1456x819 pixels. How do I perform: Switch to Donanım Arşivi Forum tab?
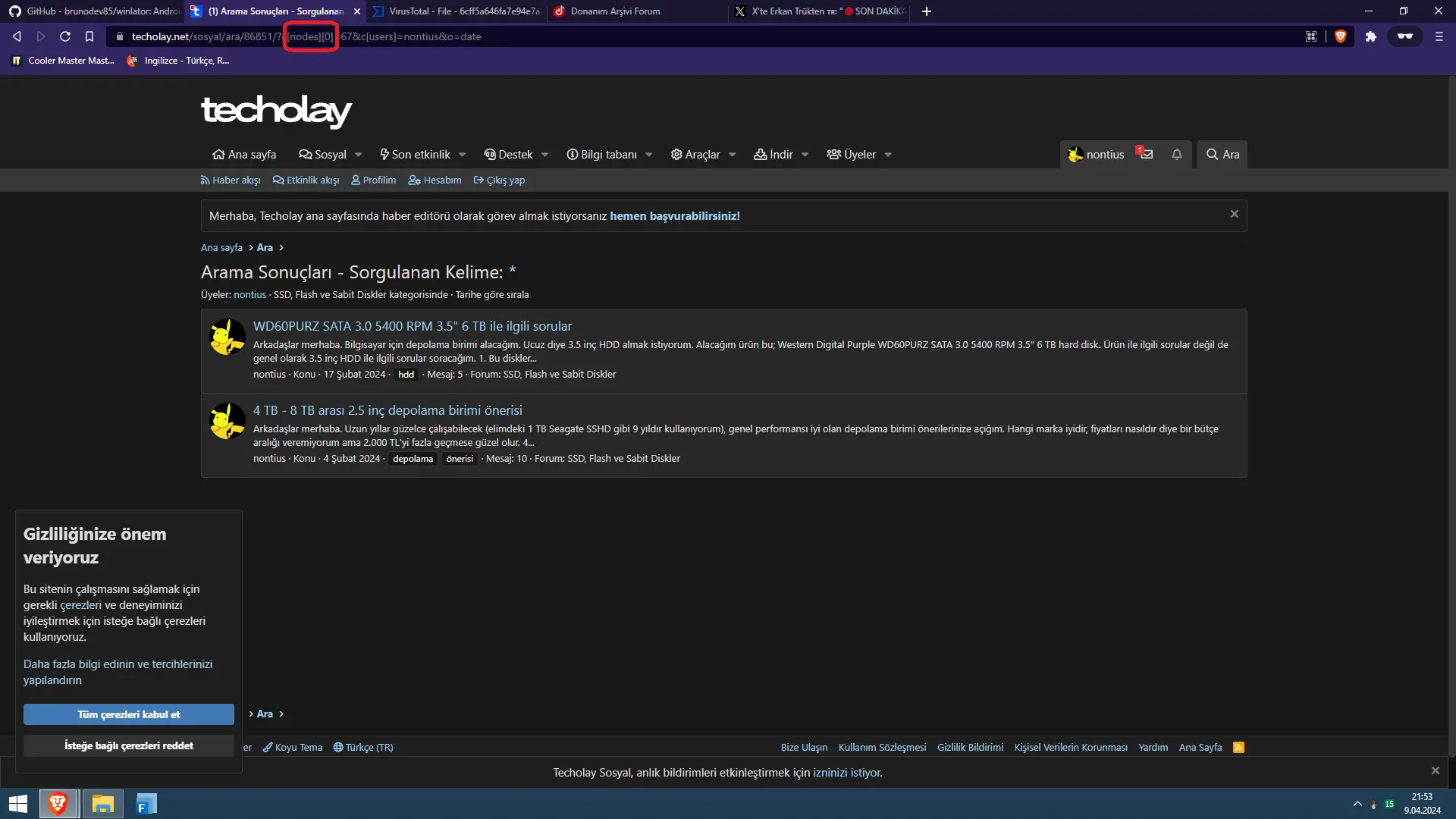click(x=637, y=11)
